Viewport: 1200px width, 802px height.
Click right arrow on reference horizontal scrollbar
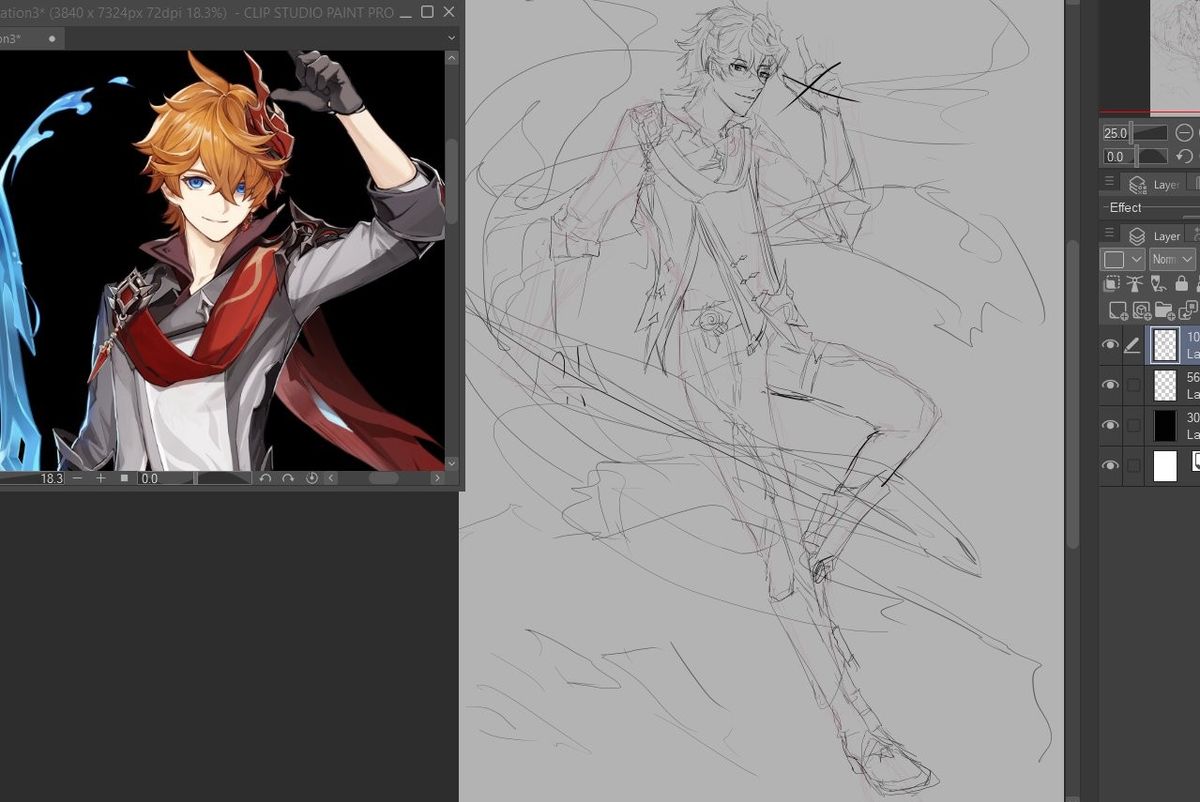click(437, 479)
